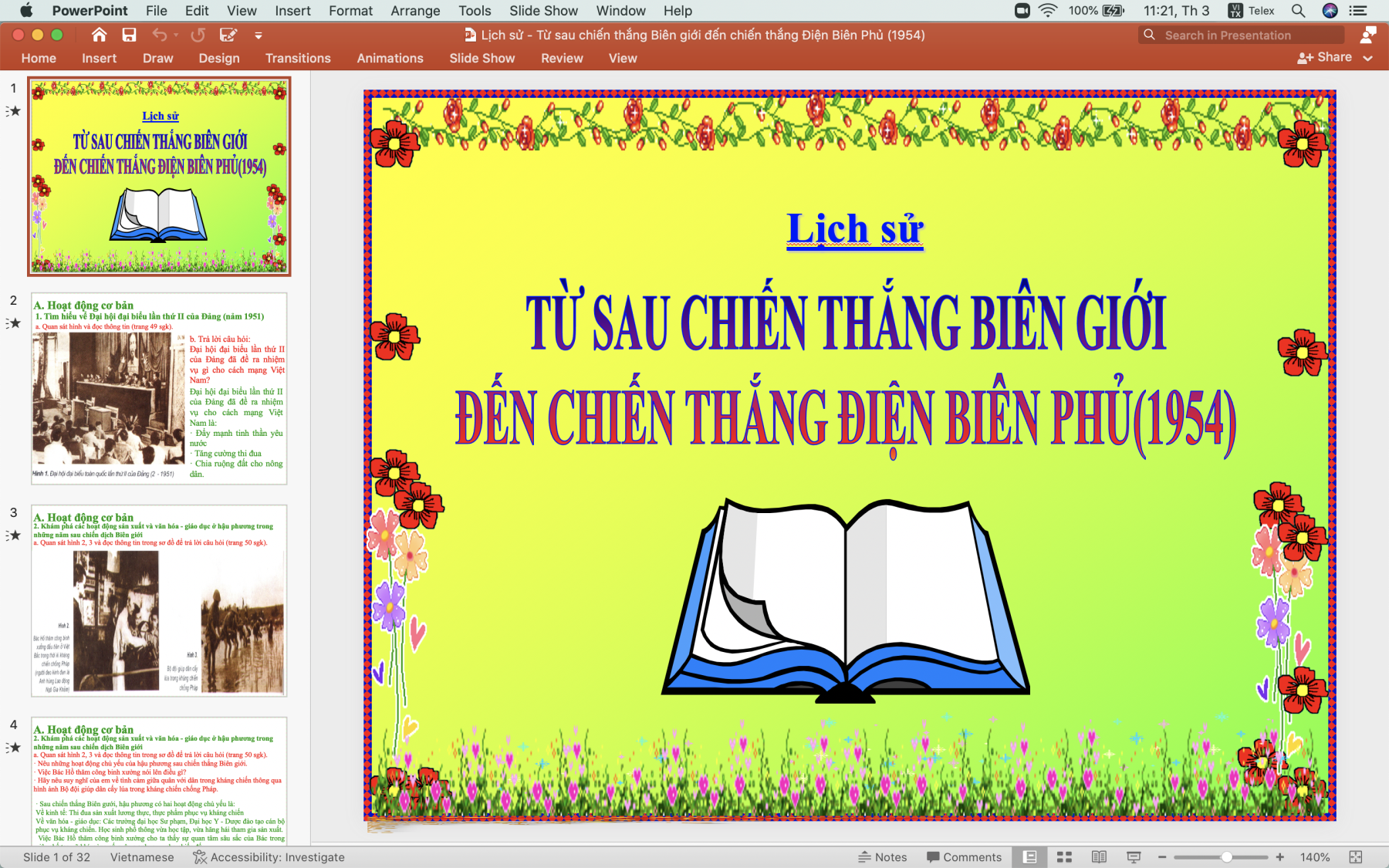The image size is (1389, 868).
Task: Select slide 3 thumbnail in the panel
Action: tap(159, 600)
